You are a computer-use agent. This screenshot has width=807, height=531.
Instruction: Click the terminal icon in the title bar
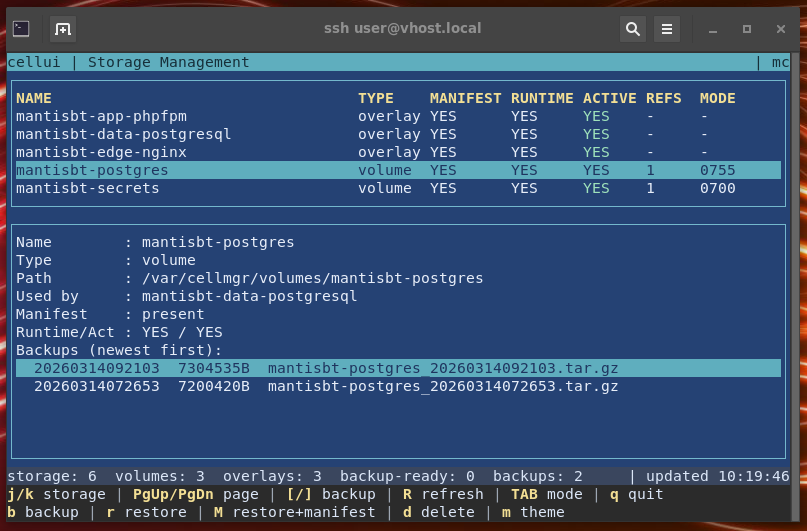click(x=21, y=29)
